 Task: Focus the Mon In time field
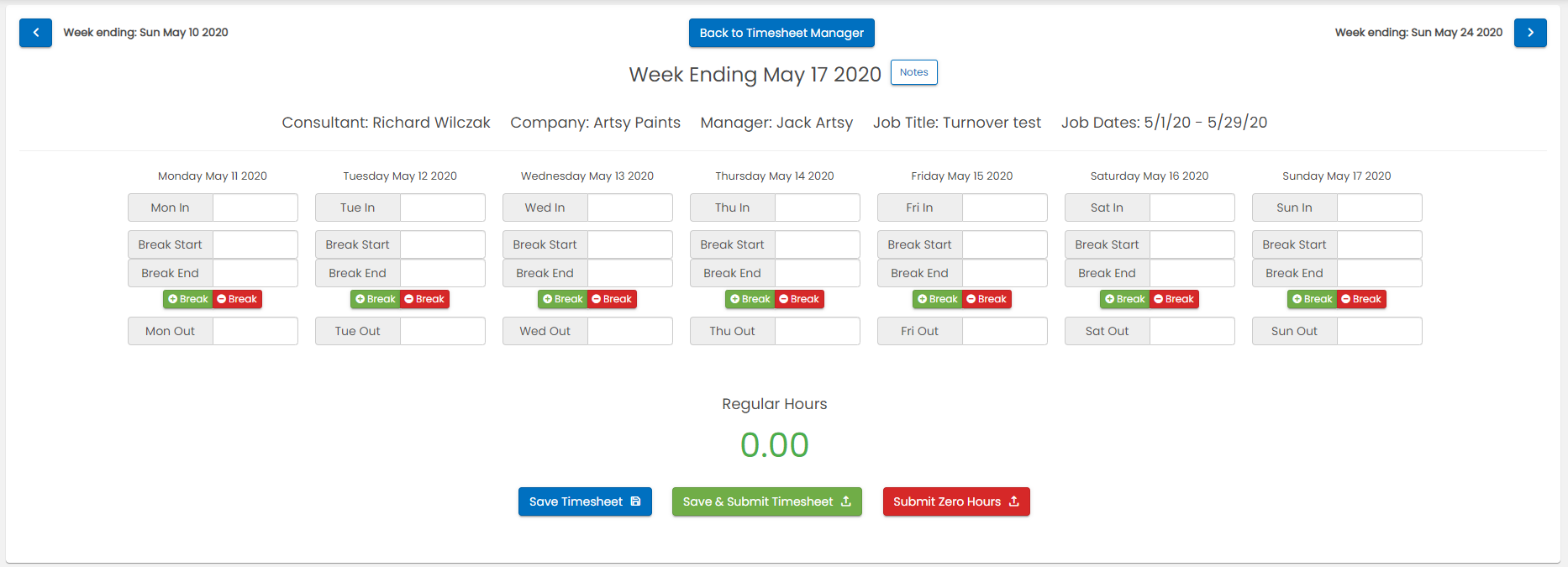click(x=255, y=207)
